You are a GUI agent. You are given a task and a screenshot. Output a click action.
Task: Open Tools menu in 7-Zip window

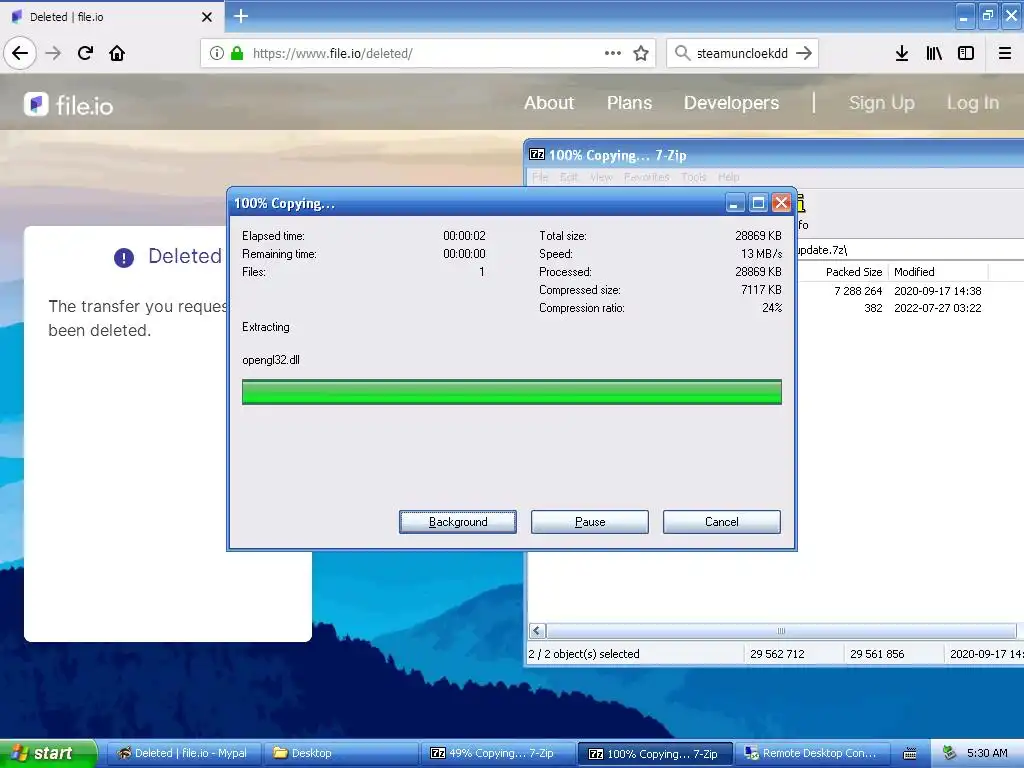693,177
